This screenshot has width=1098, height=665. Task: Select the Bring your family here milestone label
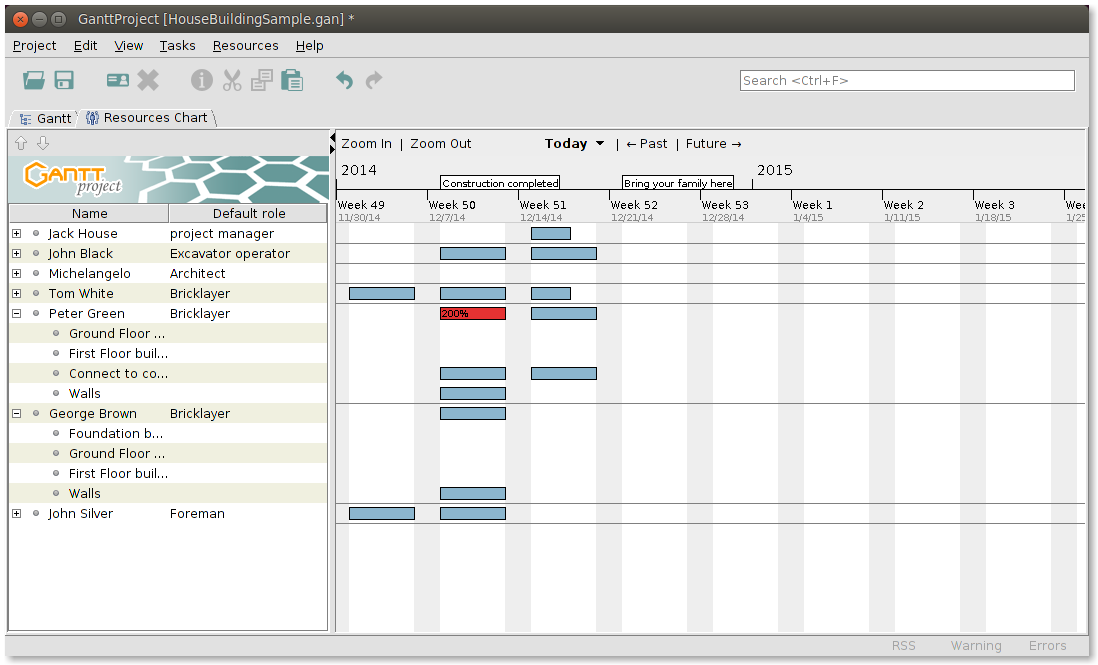(x=678, y=183)
